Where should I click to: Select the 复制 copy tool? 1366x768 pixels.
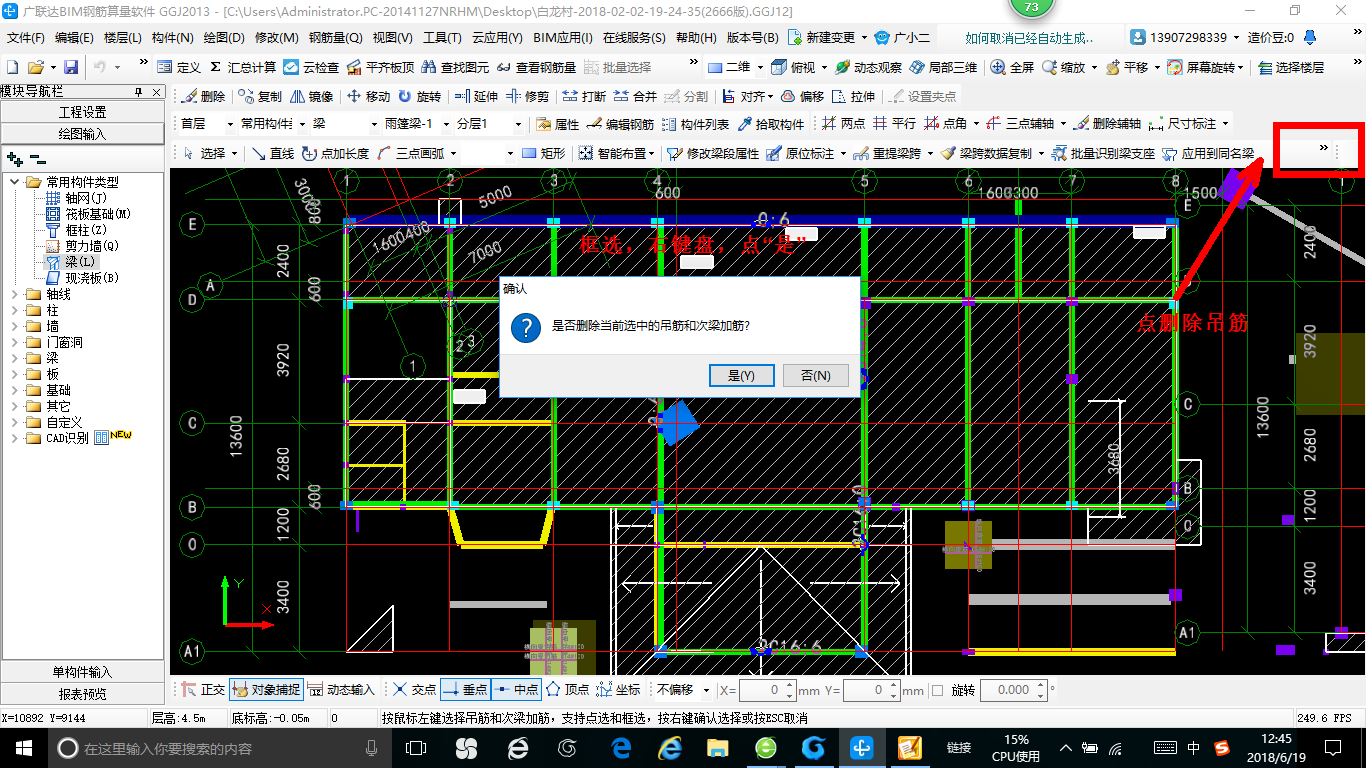[261, 97]
